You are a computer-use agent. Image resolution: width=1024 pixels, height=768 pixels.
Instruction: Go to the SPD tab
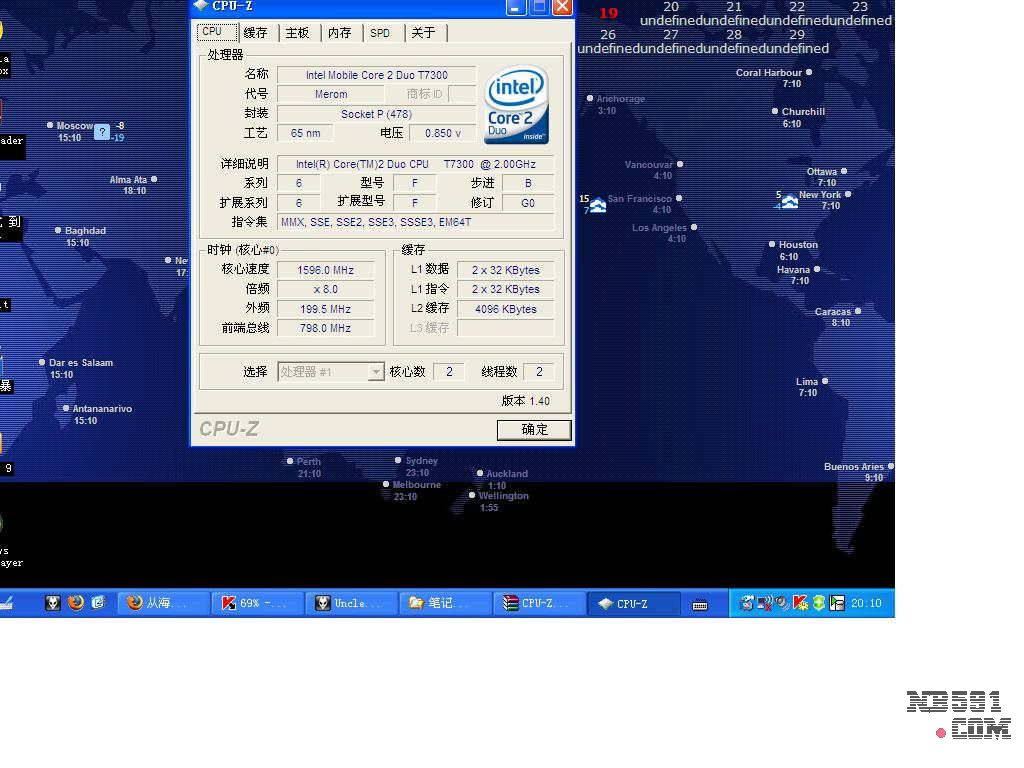point(380,33)
